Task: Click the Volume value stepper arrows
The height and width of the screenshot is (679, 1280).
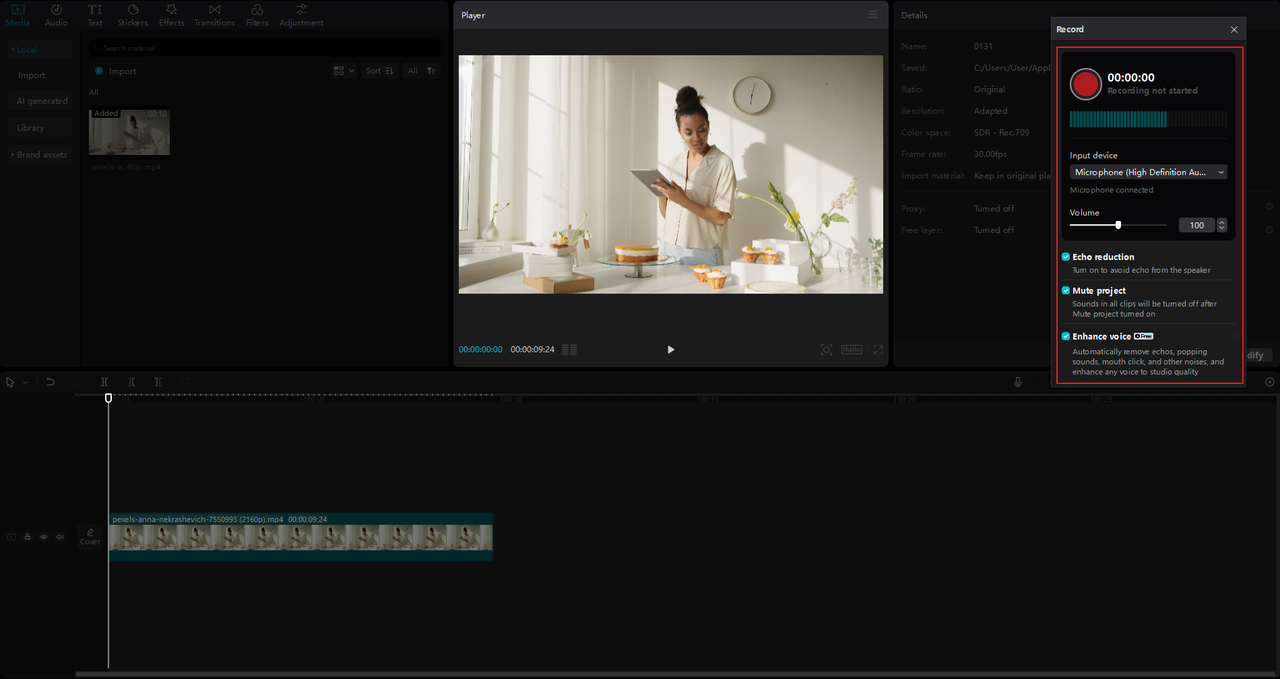Action: pos(1221,226)
